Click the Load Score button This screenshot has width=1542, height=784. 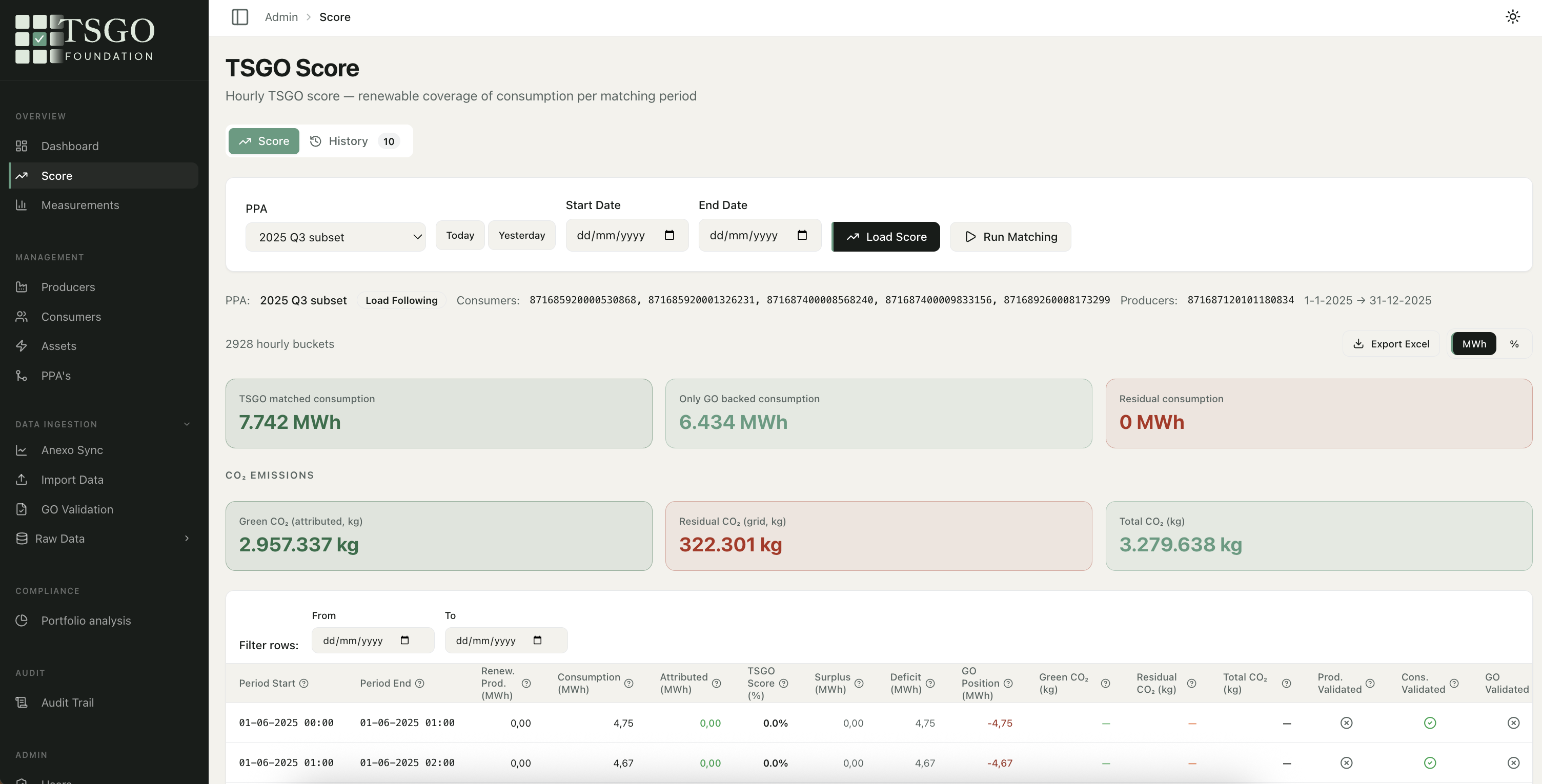tap(886, 237)
